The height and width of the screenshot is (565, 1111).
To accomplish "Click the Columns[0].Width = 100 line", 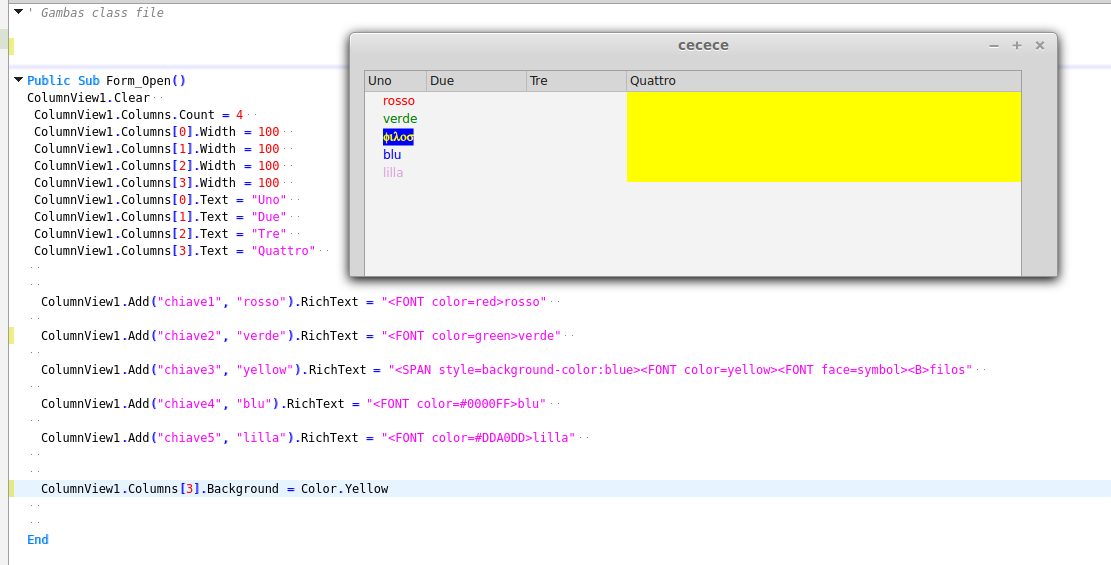I will (157, 132).
